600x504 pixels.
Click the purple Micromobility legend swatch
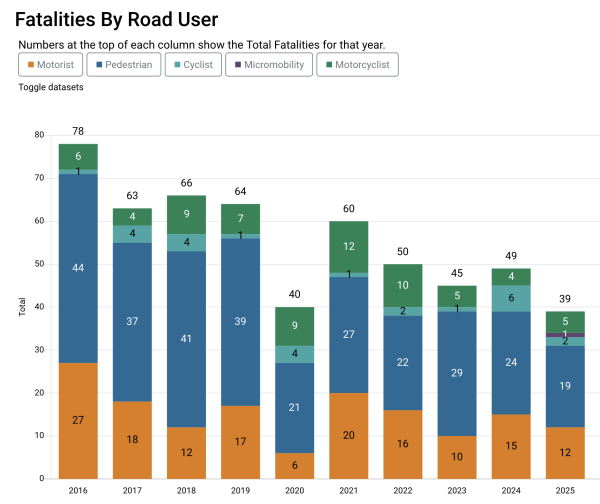(x=237, y=64)
